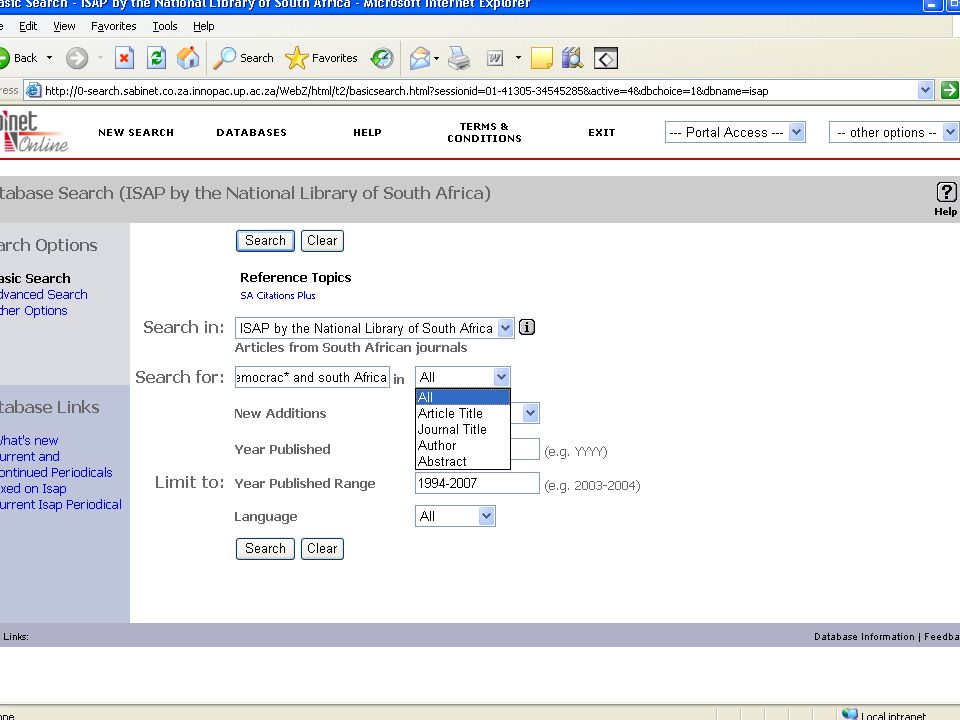The height and width of the screenshot is (720, 960).
Task: Click the Sabinet Online logo
Action: click(x=34, y=131)
